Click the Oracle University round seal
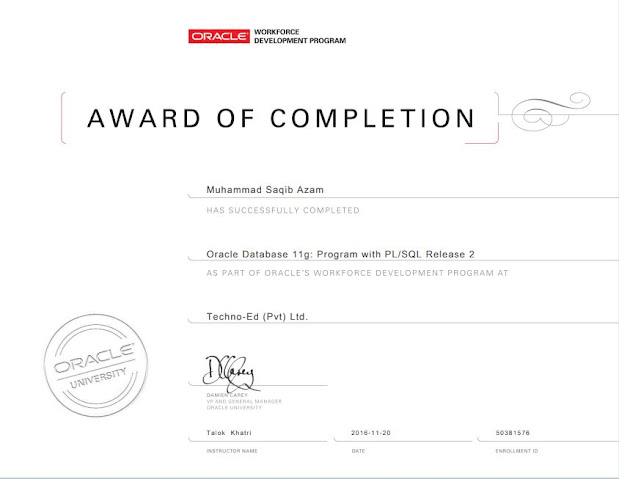The image size is (619, 479). click(x=96, y=365)
